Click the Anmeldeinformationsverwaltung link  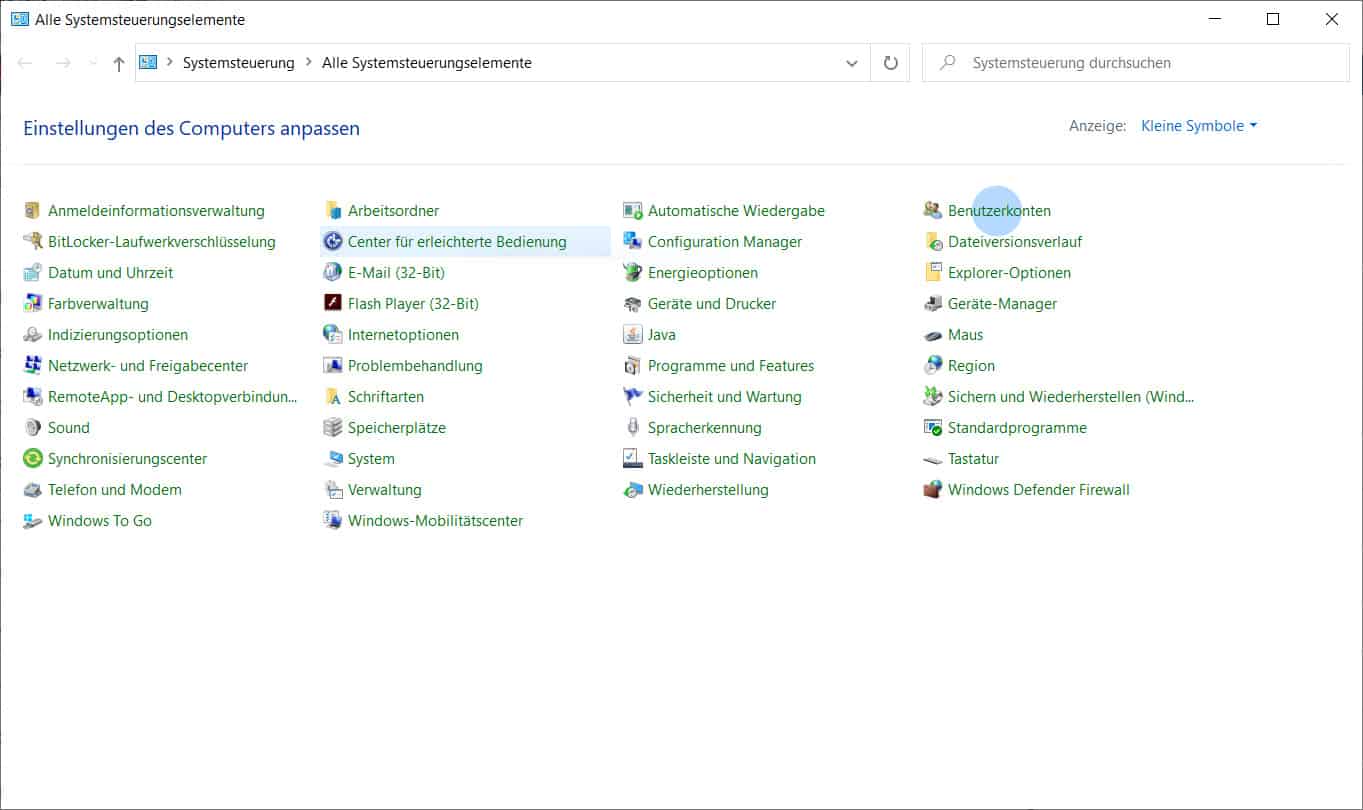coord(156,211)
